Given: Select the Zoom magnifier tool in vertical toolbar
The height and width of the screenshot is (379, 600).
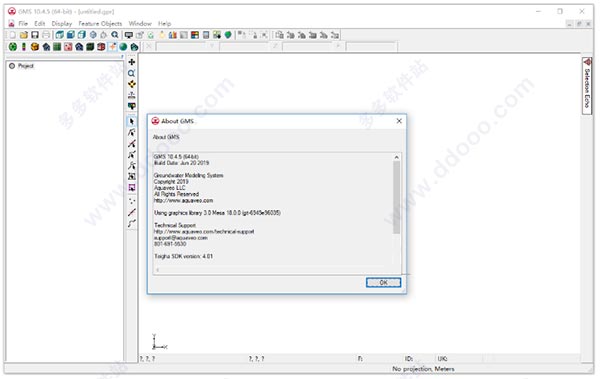Looking at the screenshot, I should 132,73.
